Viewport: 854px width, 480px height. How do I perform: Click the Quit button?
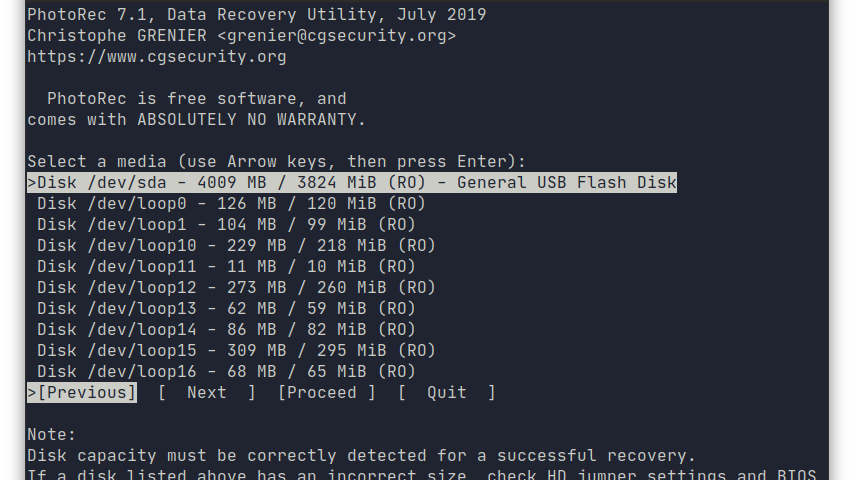pyautogui.click(x=447, y=393)
